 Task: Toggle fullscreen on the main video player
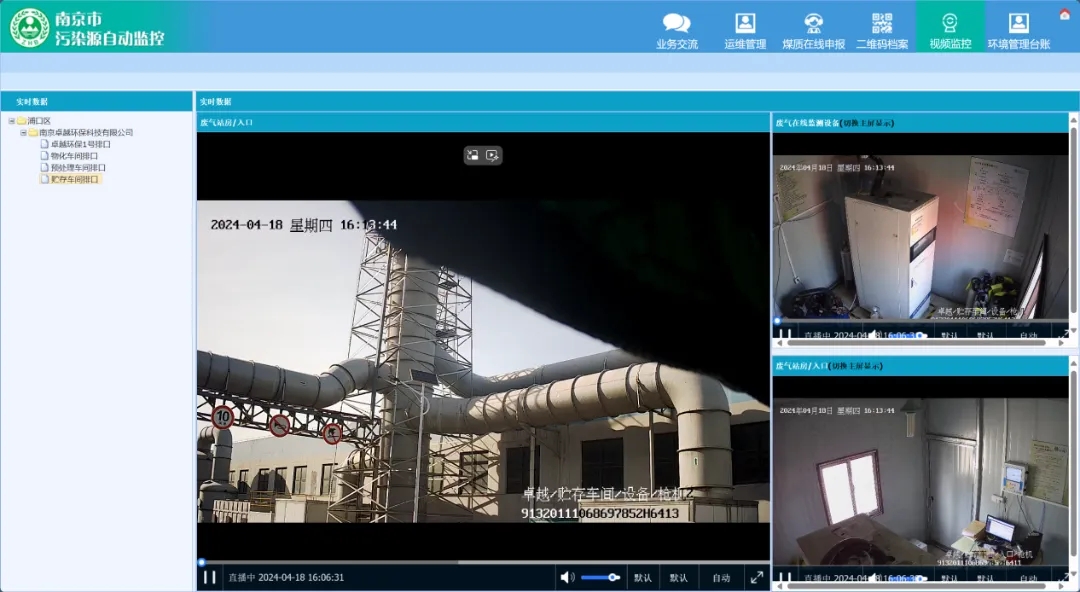coord(758,576)
